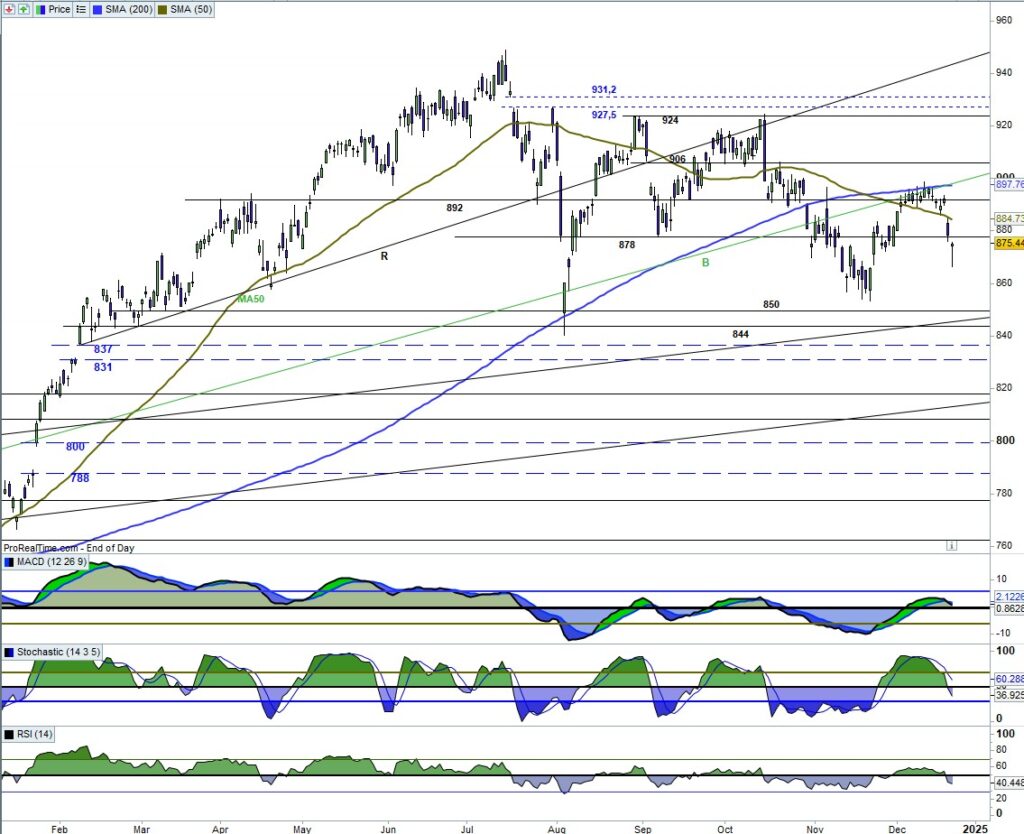Screen dimensions: 1024x834
Task: Click the red down-arrow icon in top toolbar
Action: [9, 9]
